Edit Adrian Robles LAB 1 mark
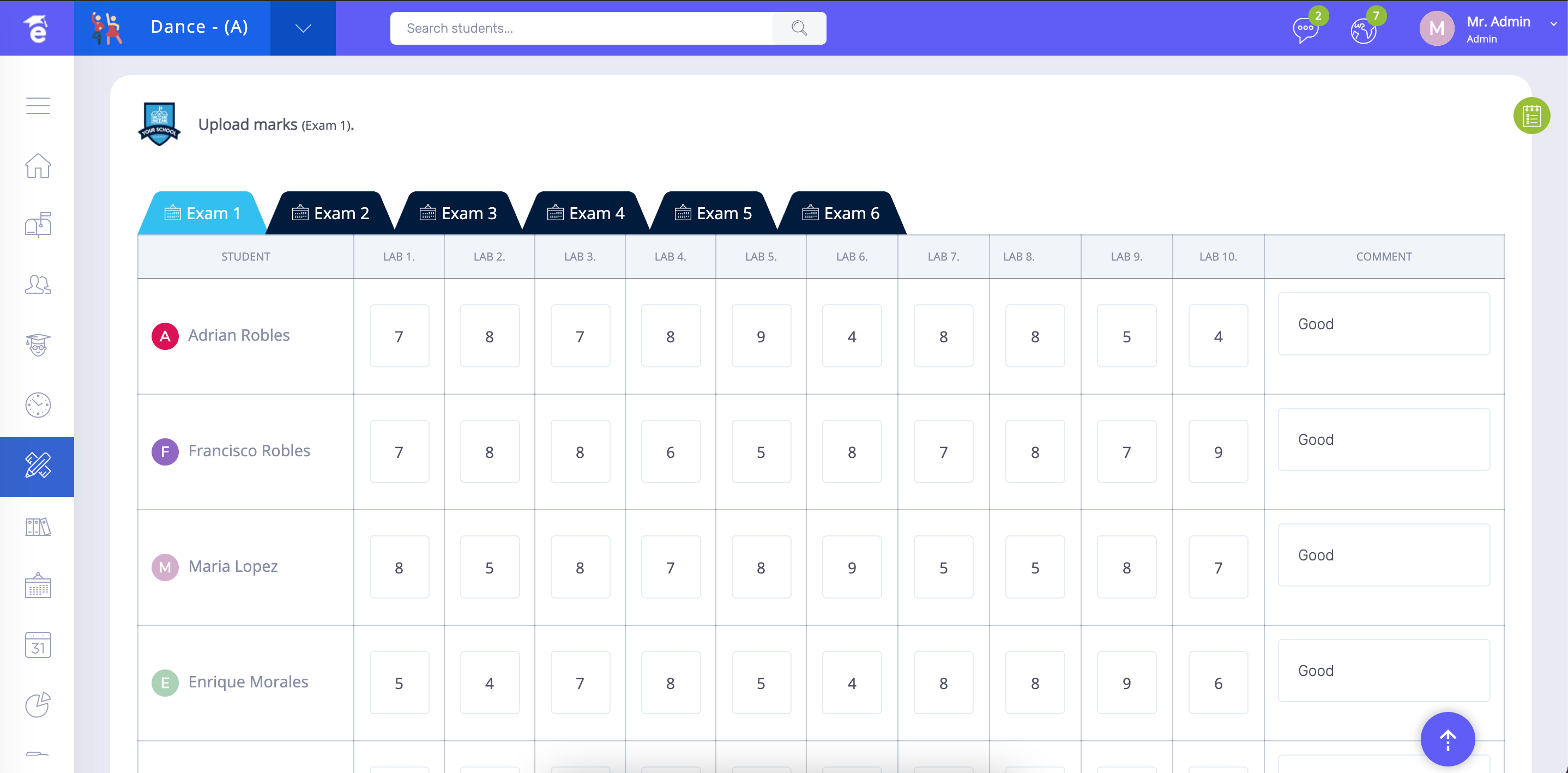1568x773 pixels. pyautogui.click(x=399, y=336)
